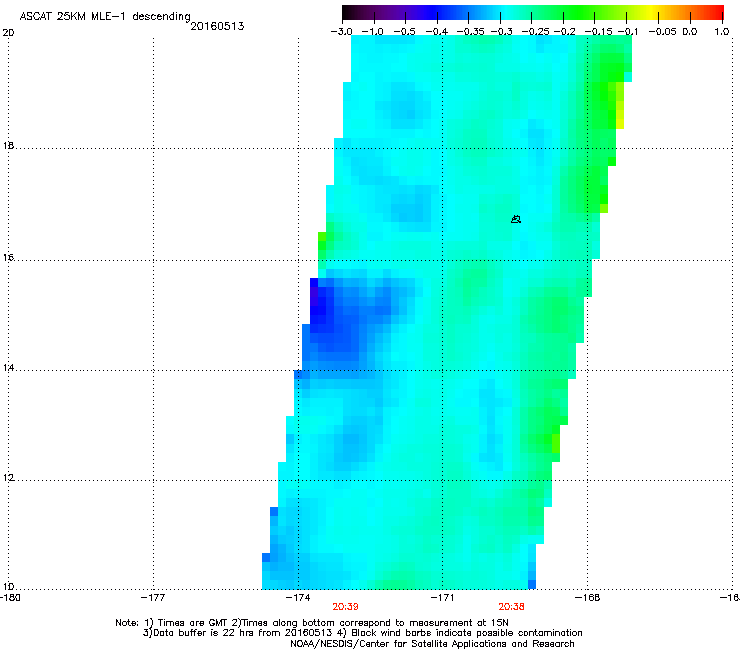The width and height of the screenshot is (740, 650).
Task: Click the small black wind barb marker
Action: click(x=516, y=219)
